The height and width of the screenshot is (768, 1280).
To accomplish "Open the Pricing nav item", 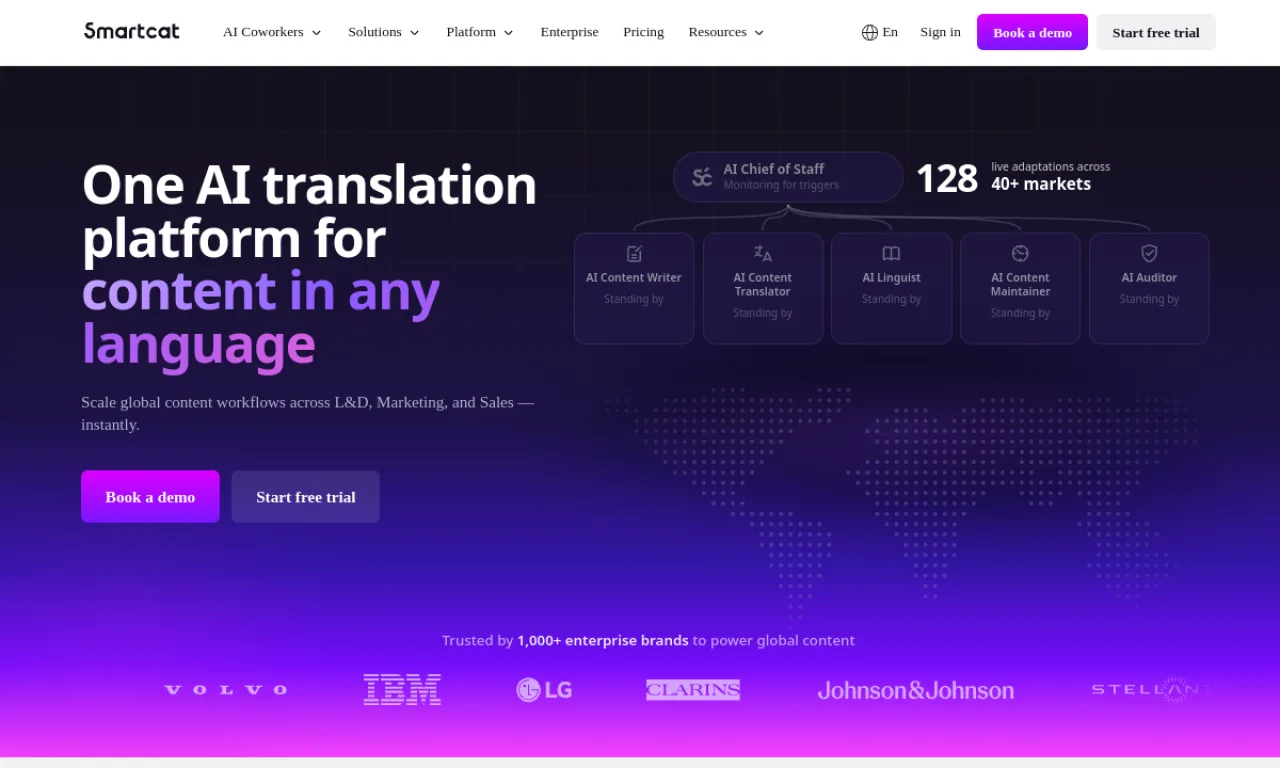I will (x=643, y=32).
